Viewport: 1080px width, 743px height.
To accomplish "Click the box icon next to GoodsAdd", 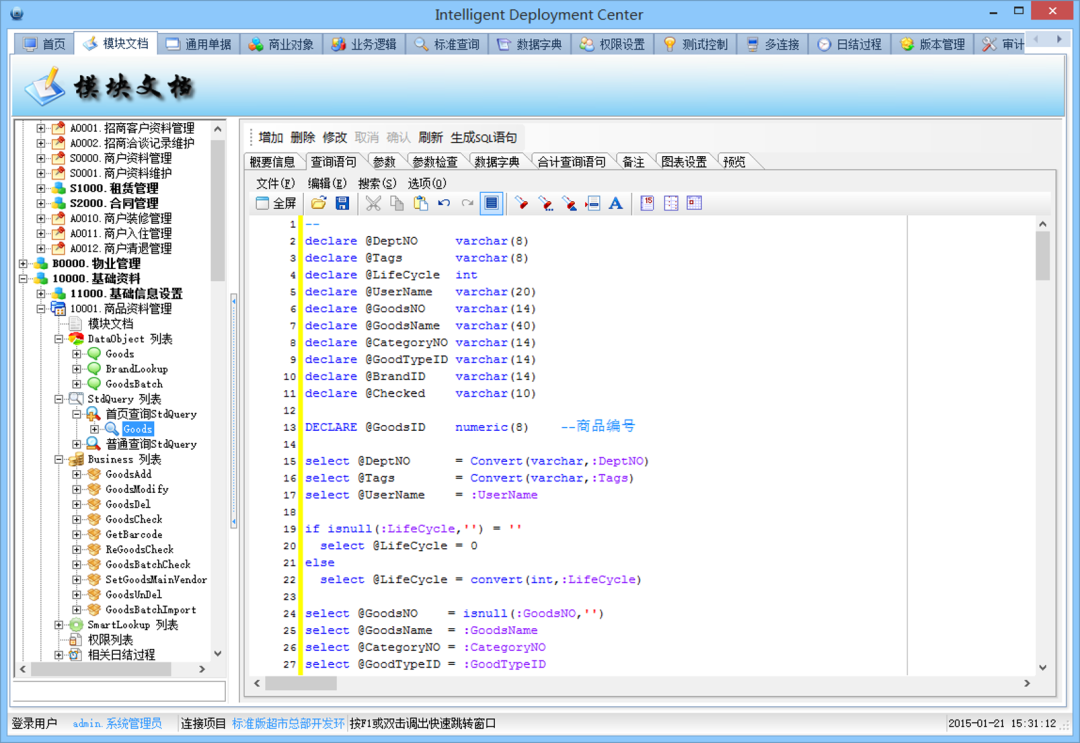I will 94,474.
